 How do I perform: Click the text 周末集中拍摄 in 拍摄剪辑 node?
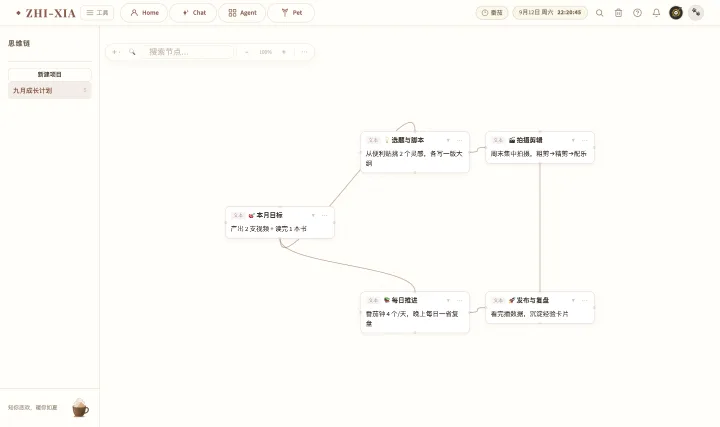[x=510, y=154]
